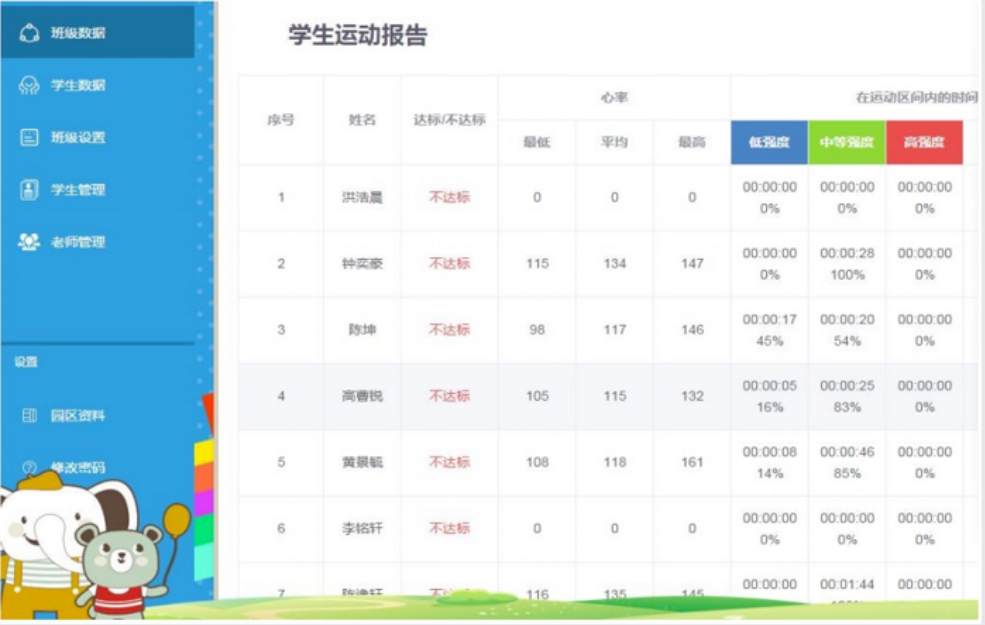Click the green 中等强度 header cell
985x625 pixels.
click(846, 142)
